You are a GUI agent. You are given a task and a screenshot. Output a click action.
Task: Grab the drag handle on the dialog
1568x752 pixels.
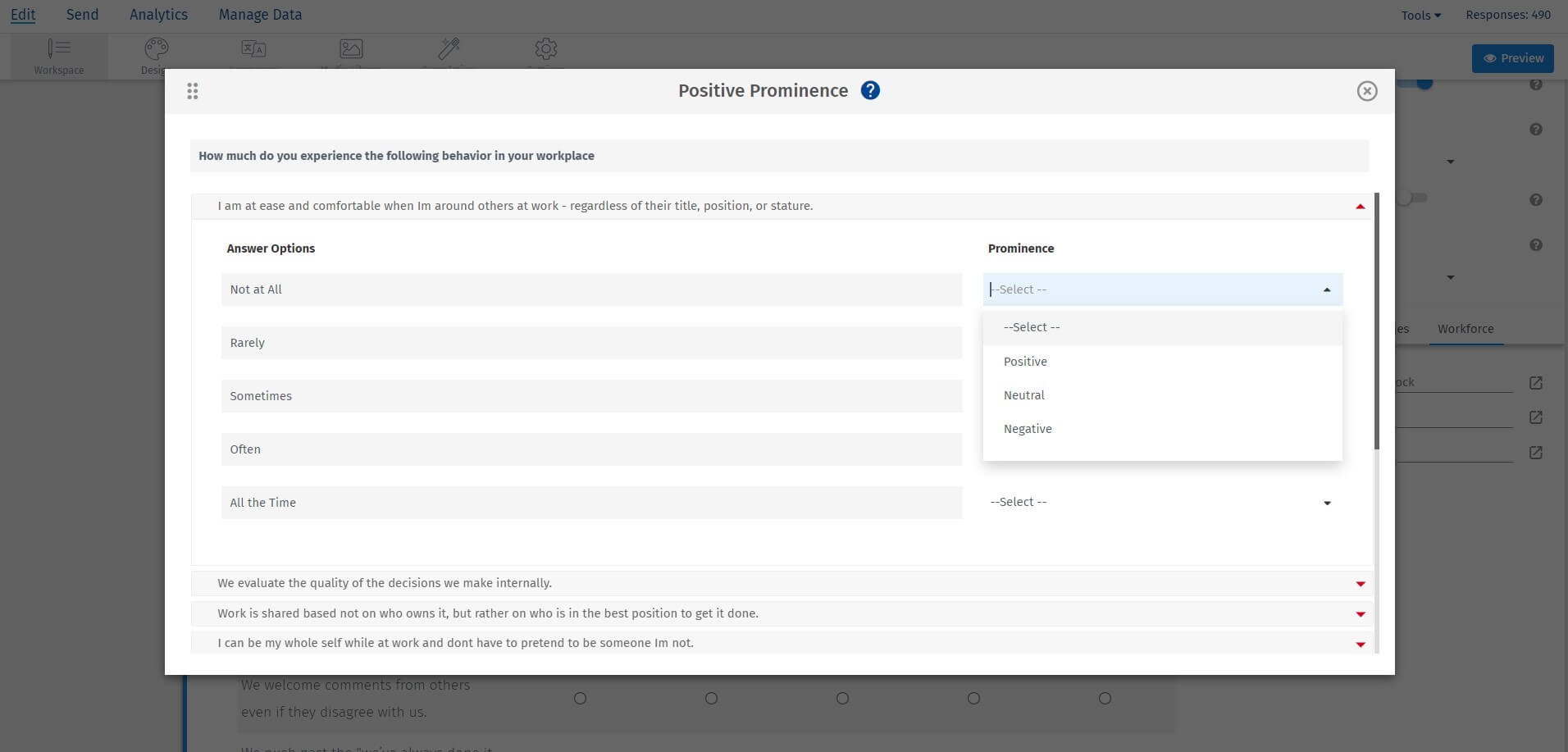[193, 91]
